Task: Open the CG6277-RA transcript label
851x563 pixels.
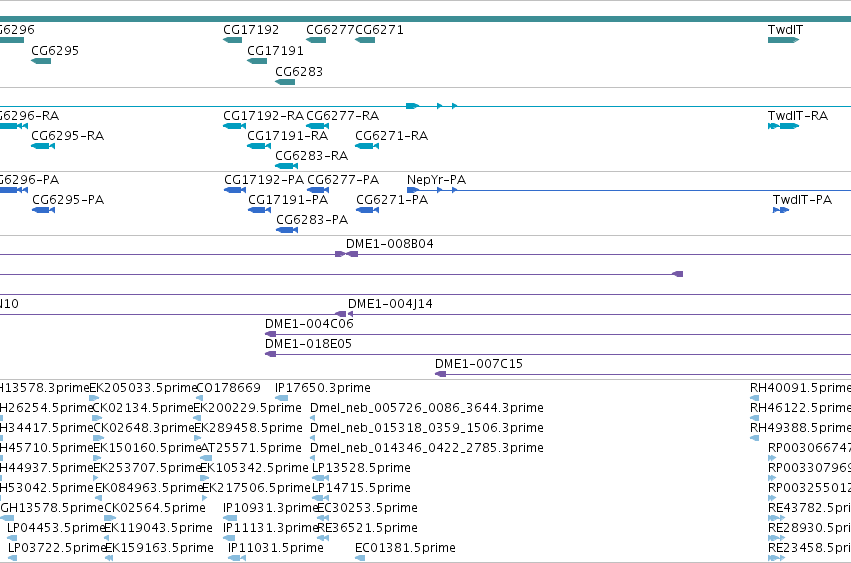Action: 342,116
